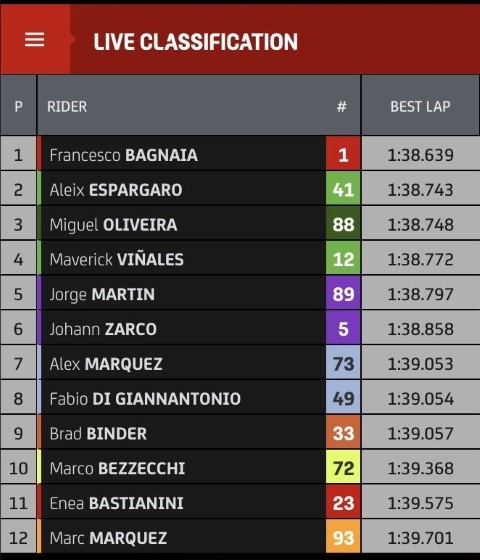Click the P position column header
The height and width of the screenshot is (560, 480).
pyautogui.click(x=19, y=106)
